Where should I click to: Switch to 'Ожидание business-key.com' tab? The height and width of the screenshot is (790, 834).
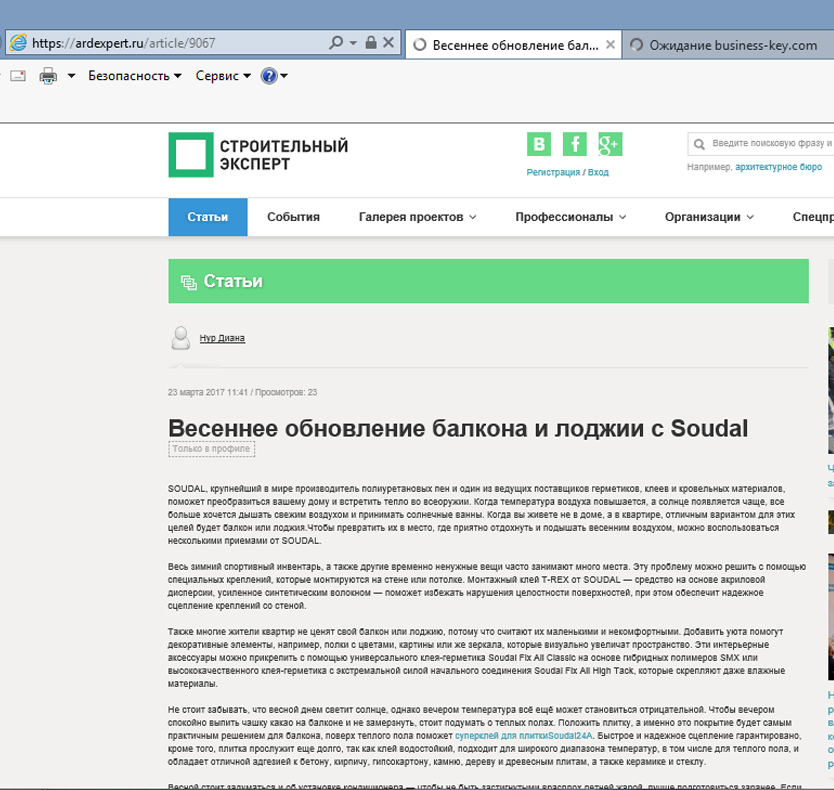(x=728, y=45)
